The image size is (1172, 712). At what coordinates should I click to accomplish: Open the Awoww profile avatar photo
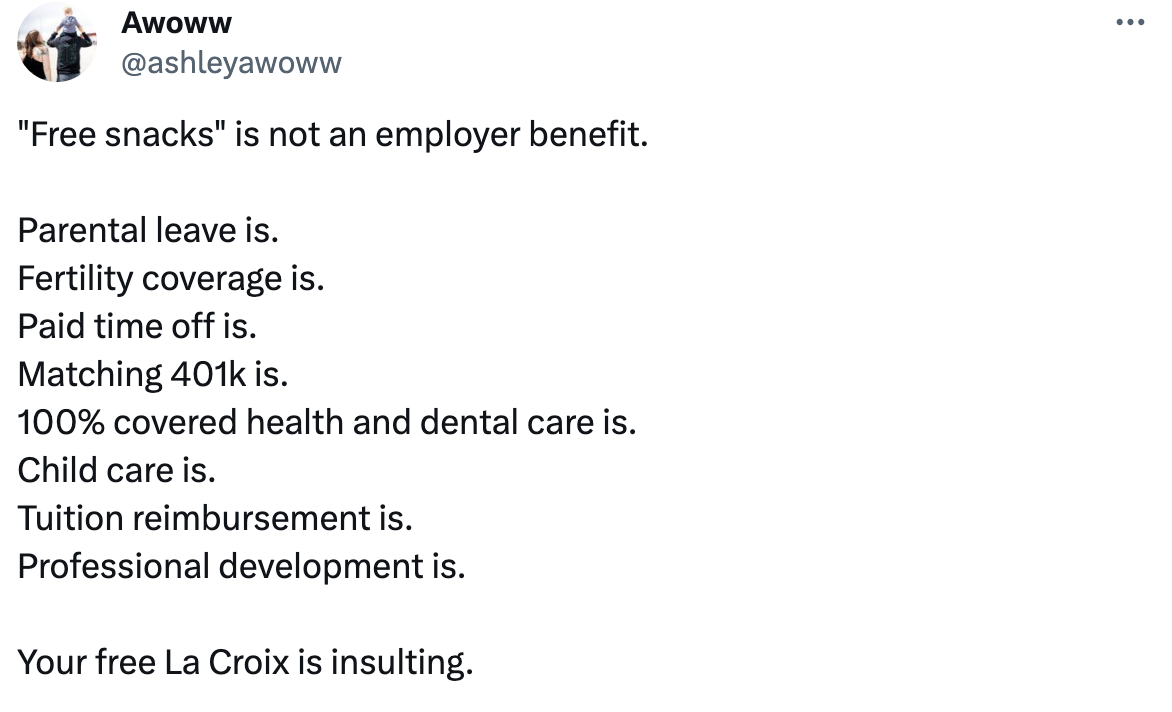(x=57, y=42)
